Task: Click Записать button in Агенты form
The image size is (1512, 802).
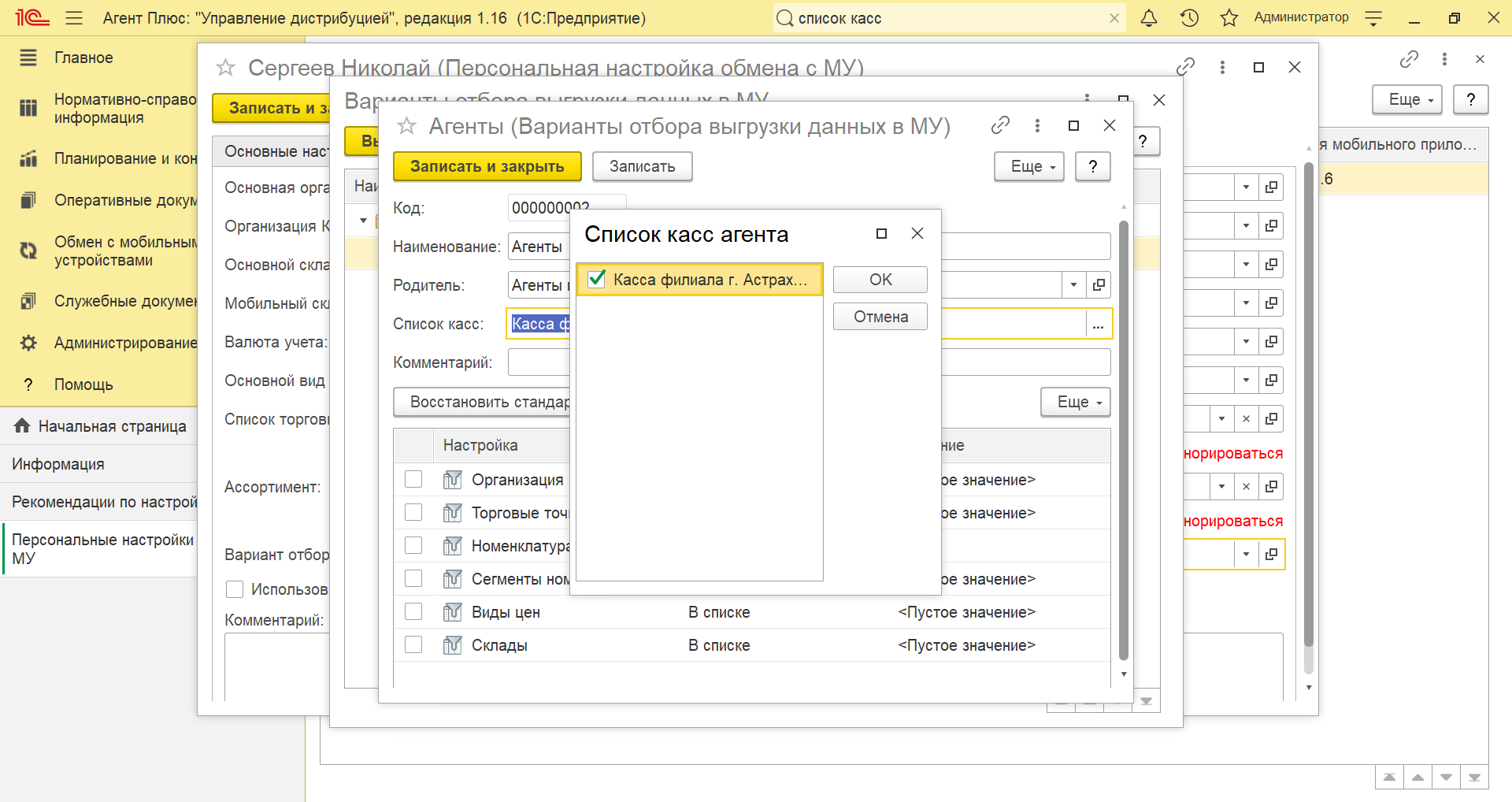Action: click(x=643, y=166)
